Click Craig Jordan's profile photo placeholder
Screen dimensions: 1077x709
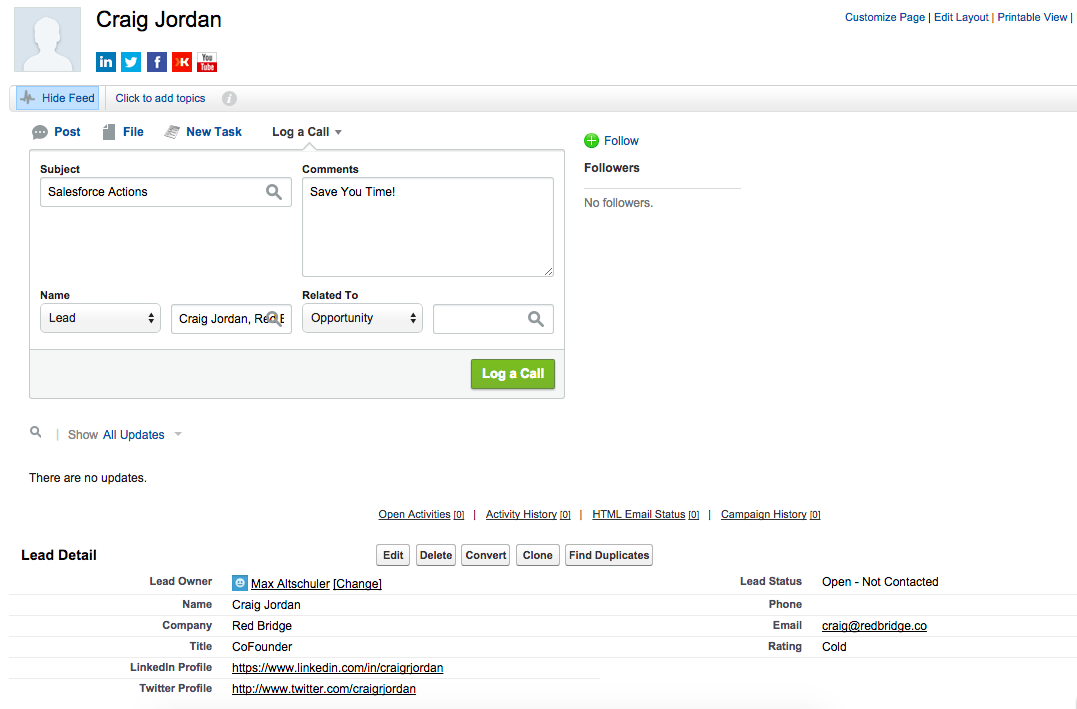click(47, 39)
